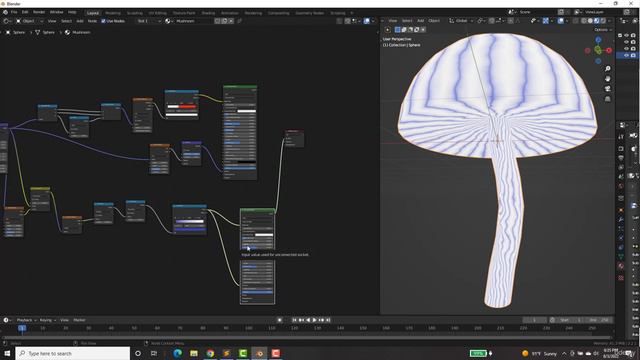The width and height of the screenshot is (640, 360).
Task: Open the Edit menu
Action: [x=25, y=12]
